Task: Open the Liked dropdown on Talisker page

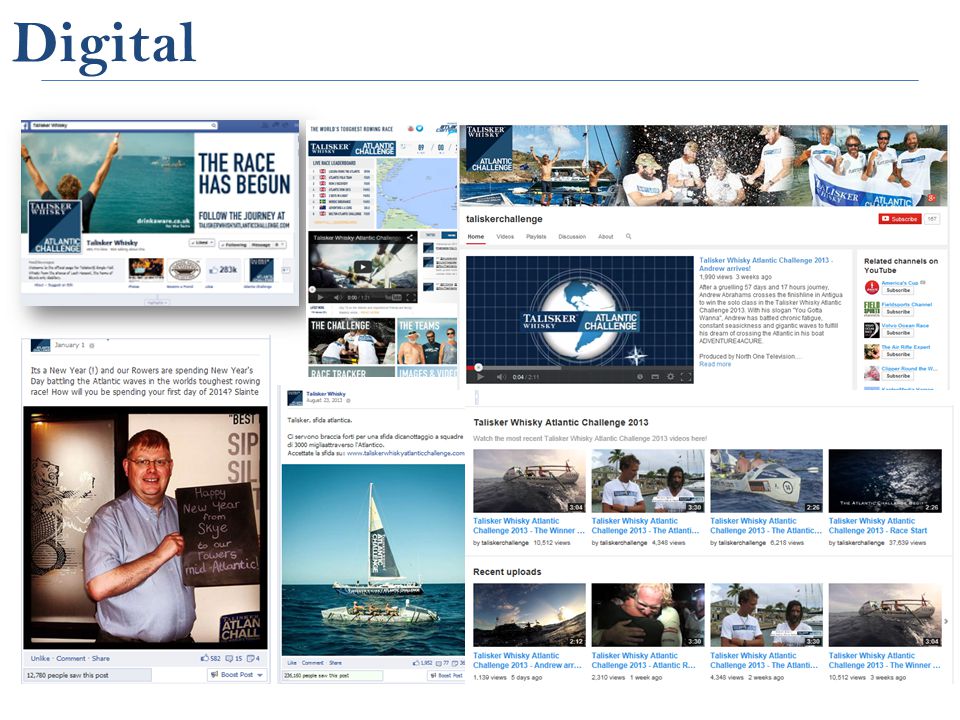Action: [201, 244]
